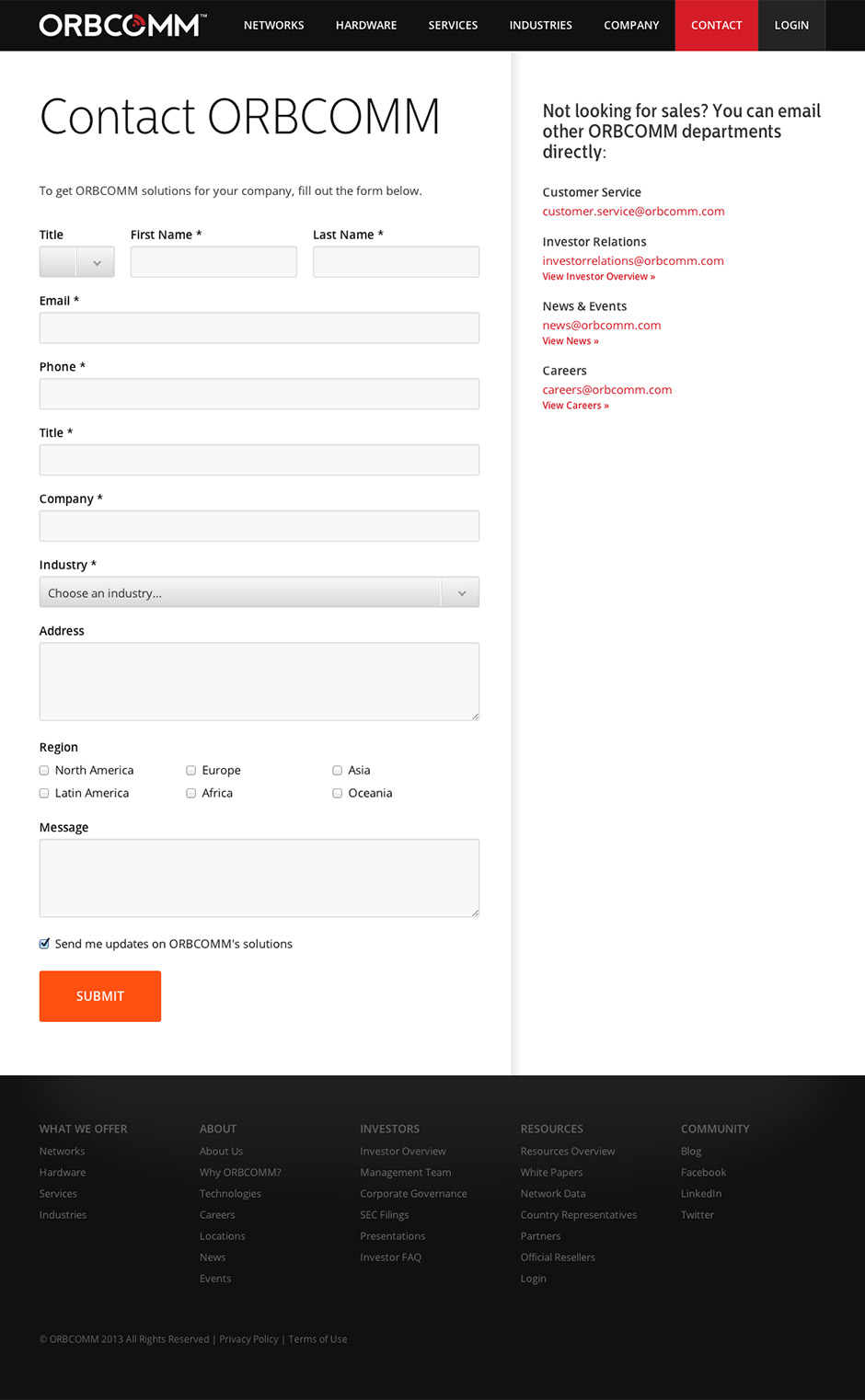Screen dimensions: 865x1400
Task: Open footer Technologies link
Action: click(230, 1194)
